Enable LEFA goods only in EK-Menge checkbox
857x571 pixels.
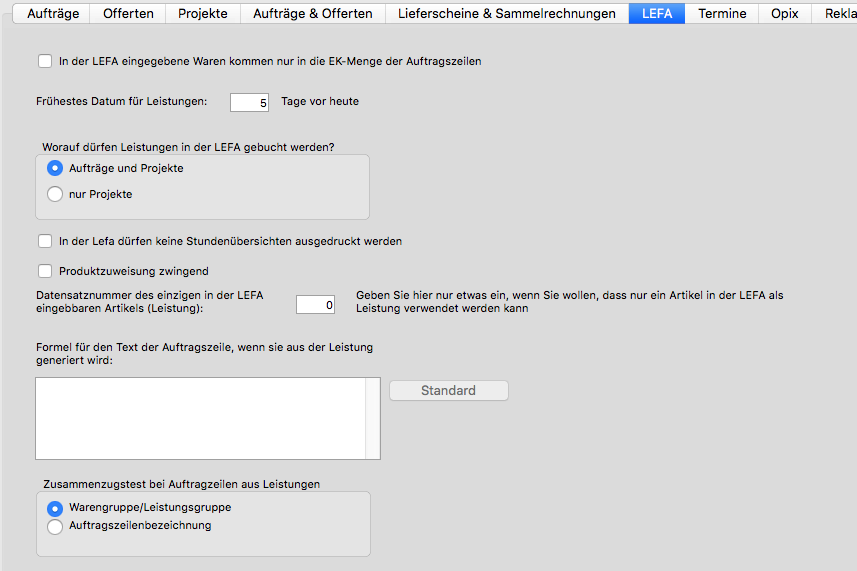pyautogui.click(x=45, y=61)
